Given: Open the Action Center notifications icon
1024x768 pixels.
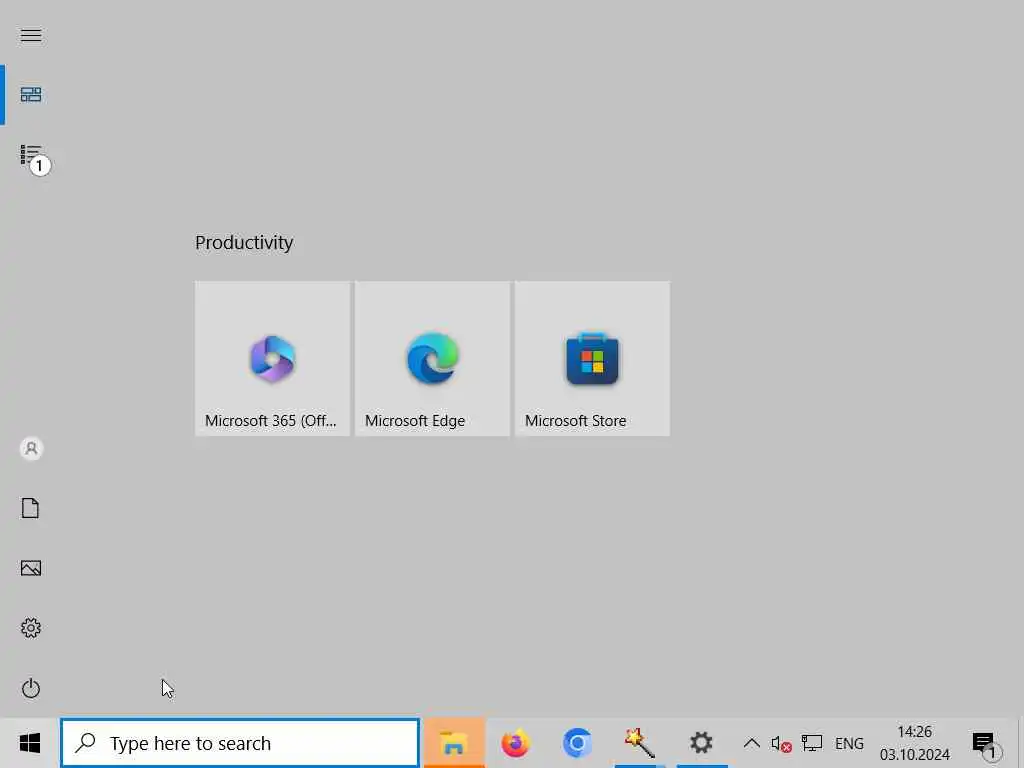Looking at the screenshot, I should pyautogui.click(x=985, y=743).
